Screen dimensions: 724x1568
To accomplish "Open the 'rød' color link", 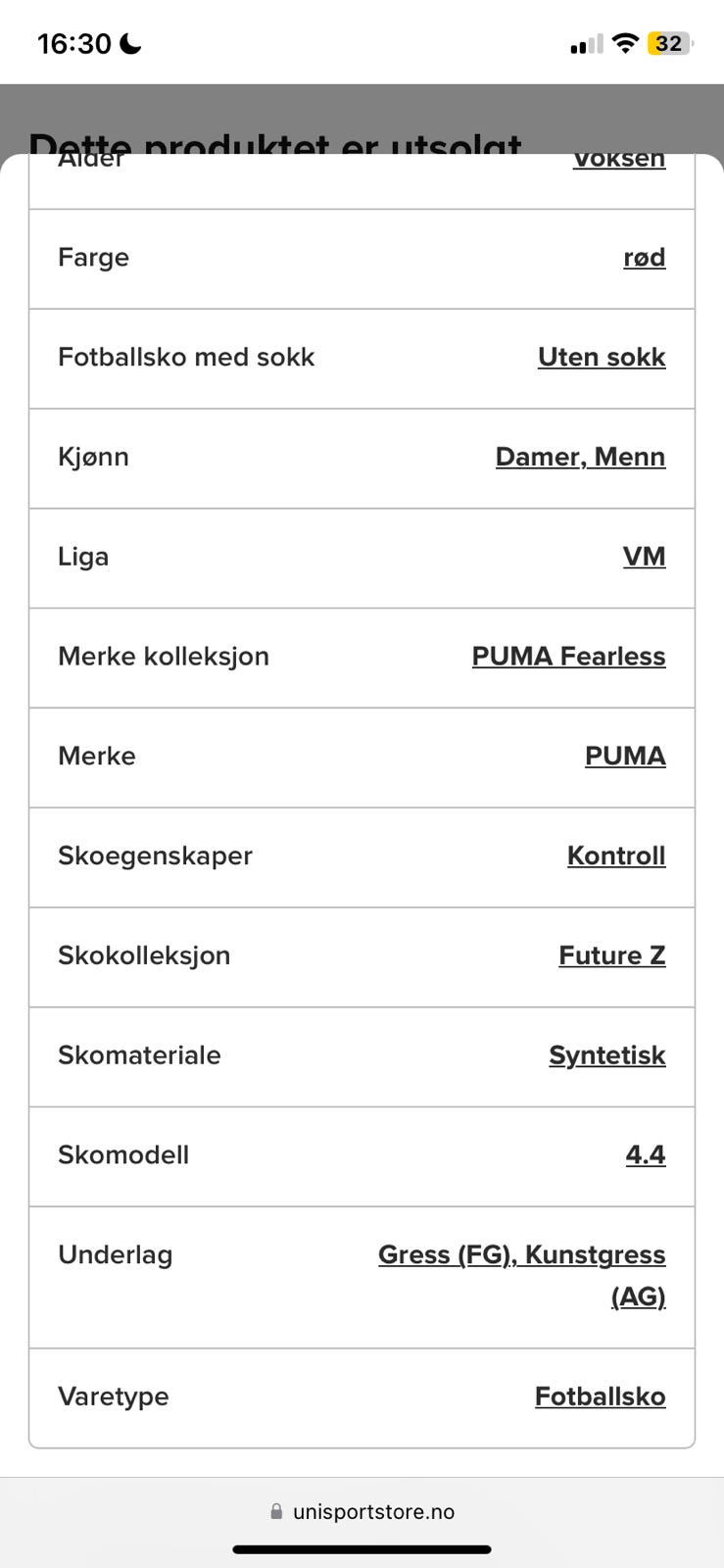I will (644, 258).
